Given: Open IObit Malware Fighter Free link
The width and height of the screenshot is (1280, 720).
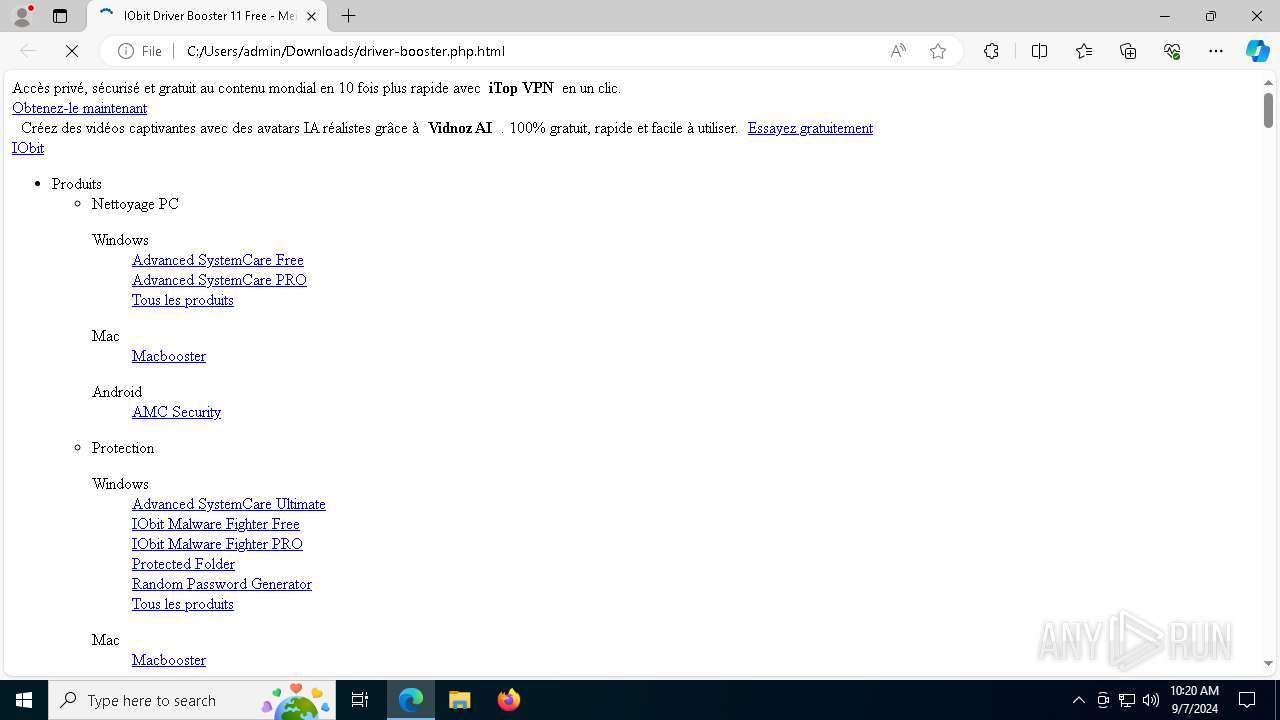Looking at the screenshot, I should [x=216, y=524].
